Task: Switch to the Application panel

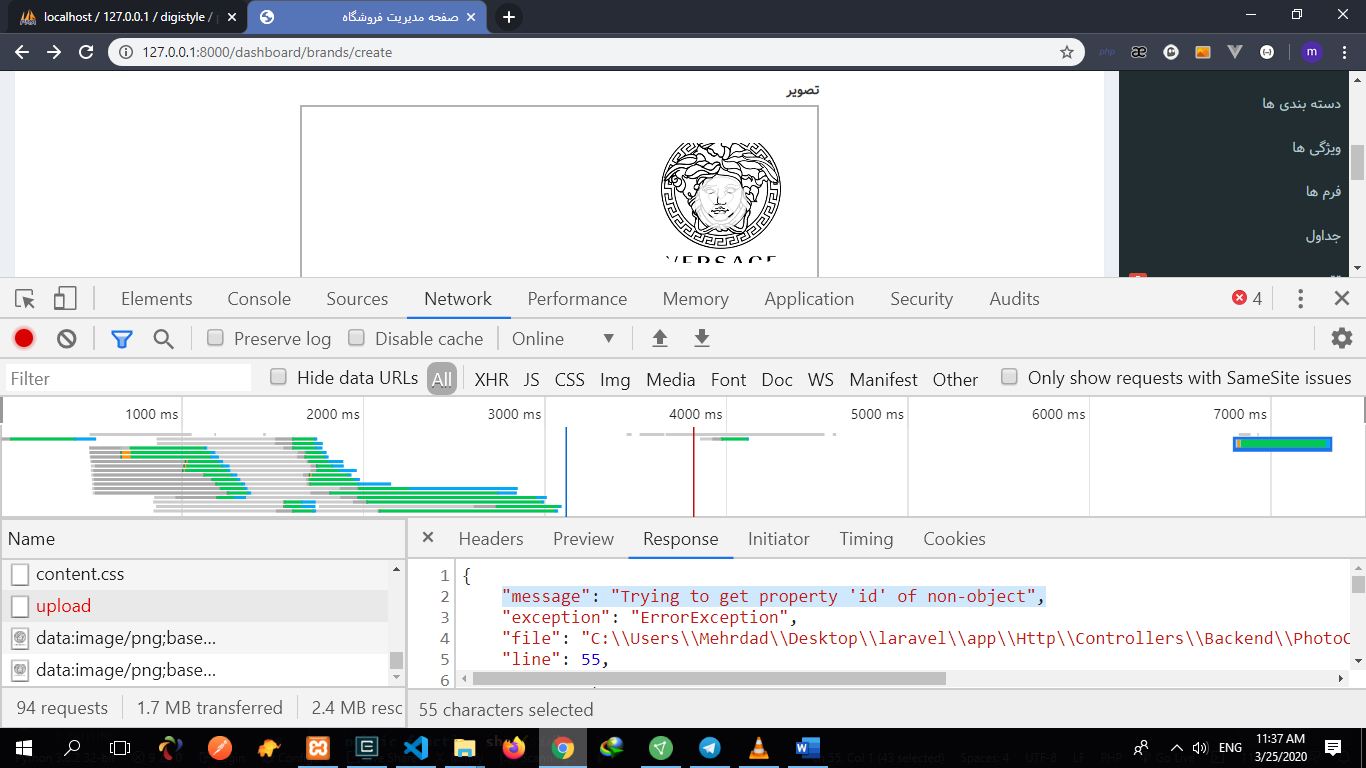Action: (809, 299)
